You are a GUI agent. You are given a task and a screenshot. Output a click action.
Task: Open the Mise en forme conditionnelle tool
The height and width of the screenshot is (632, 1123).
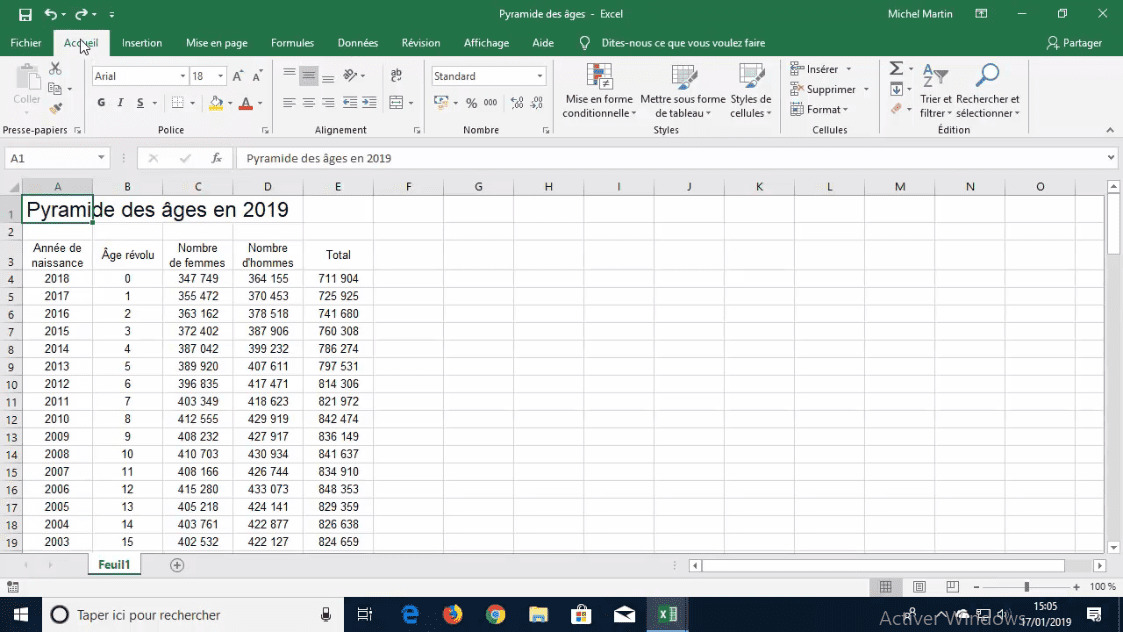600,90
